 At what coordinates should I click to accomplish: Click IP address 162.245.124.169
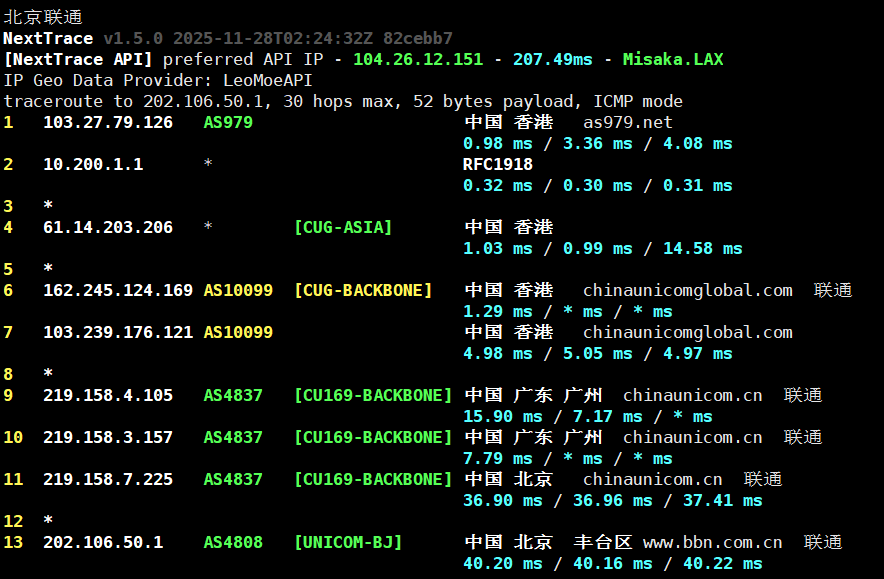117,290
